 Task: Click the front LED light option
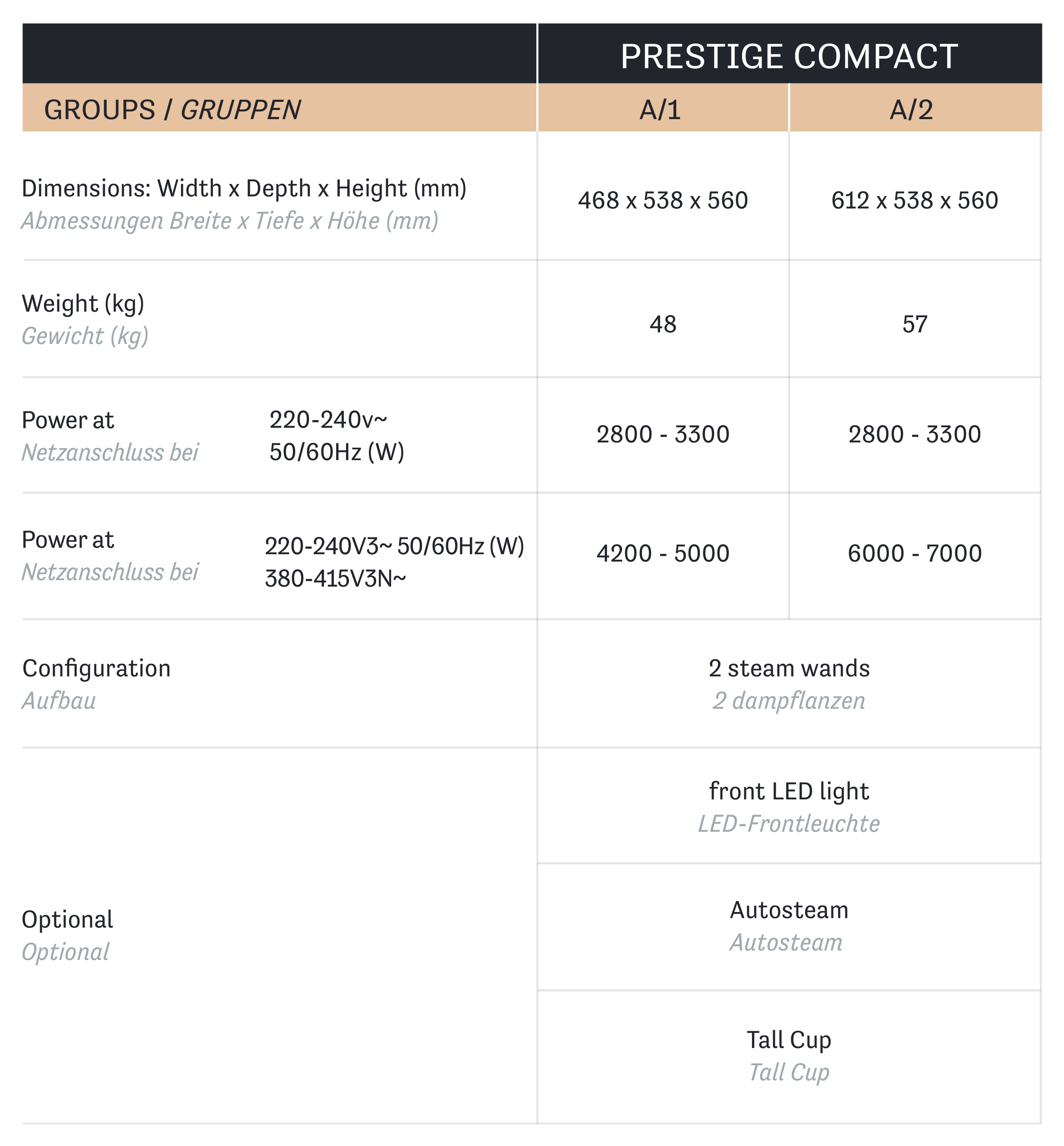tap(789, 807)
